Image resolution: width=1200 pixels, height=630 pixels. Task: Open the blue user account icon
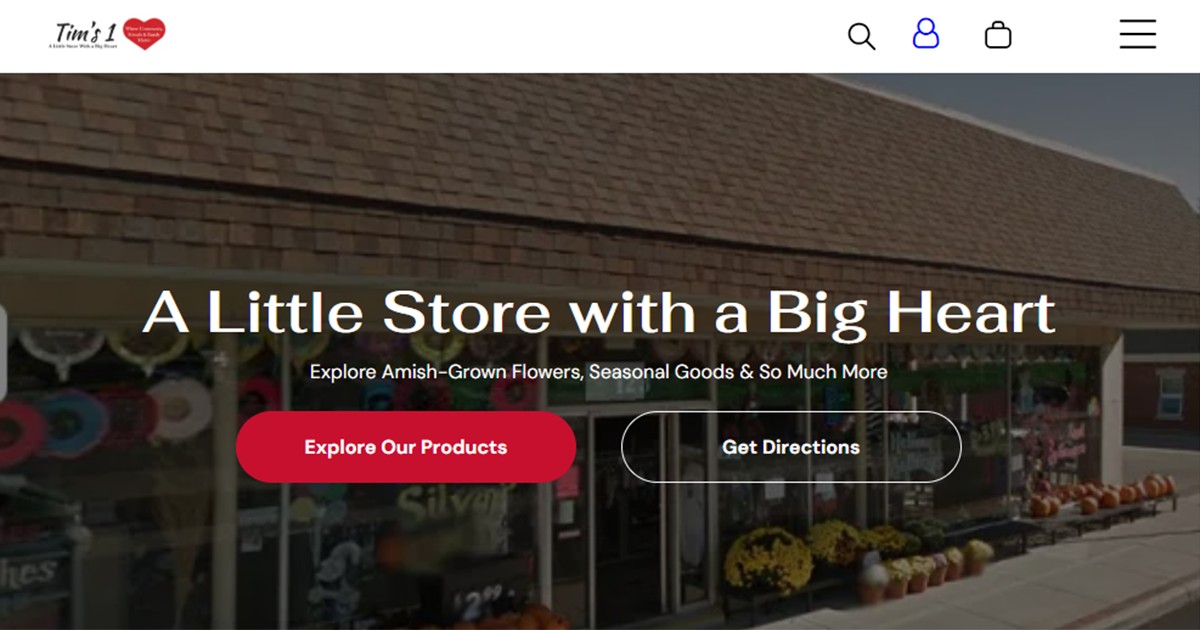pyautogui.click(x=926, y=34)
